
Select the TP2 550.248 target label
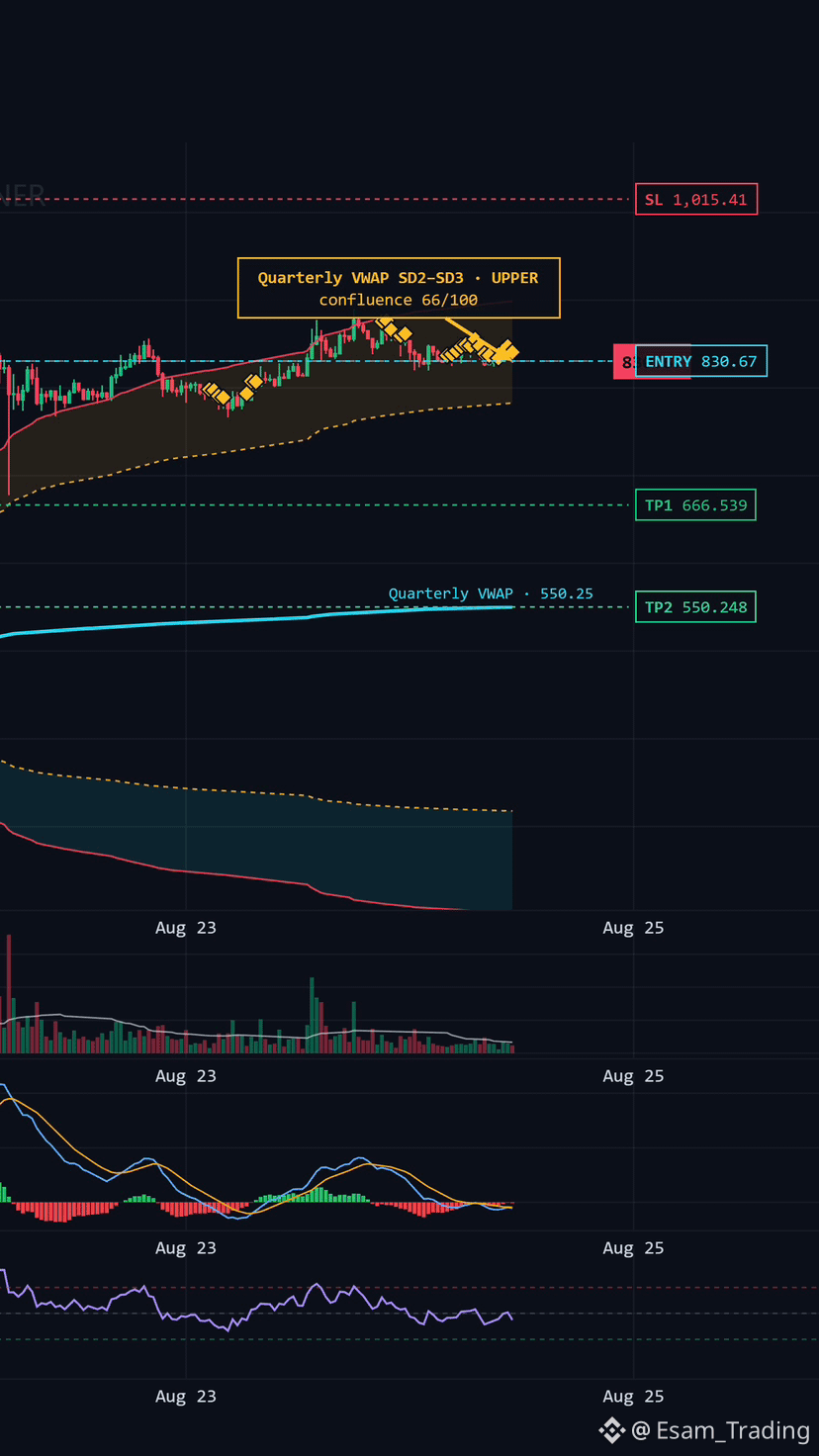tap(695, 607)
